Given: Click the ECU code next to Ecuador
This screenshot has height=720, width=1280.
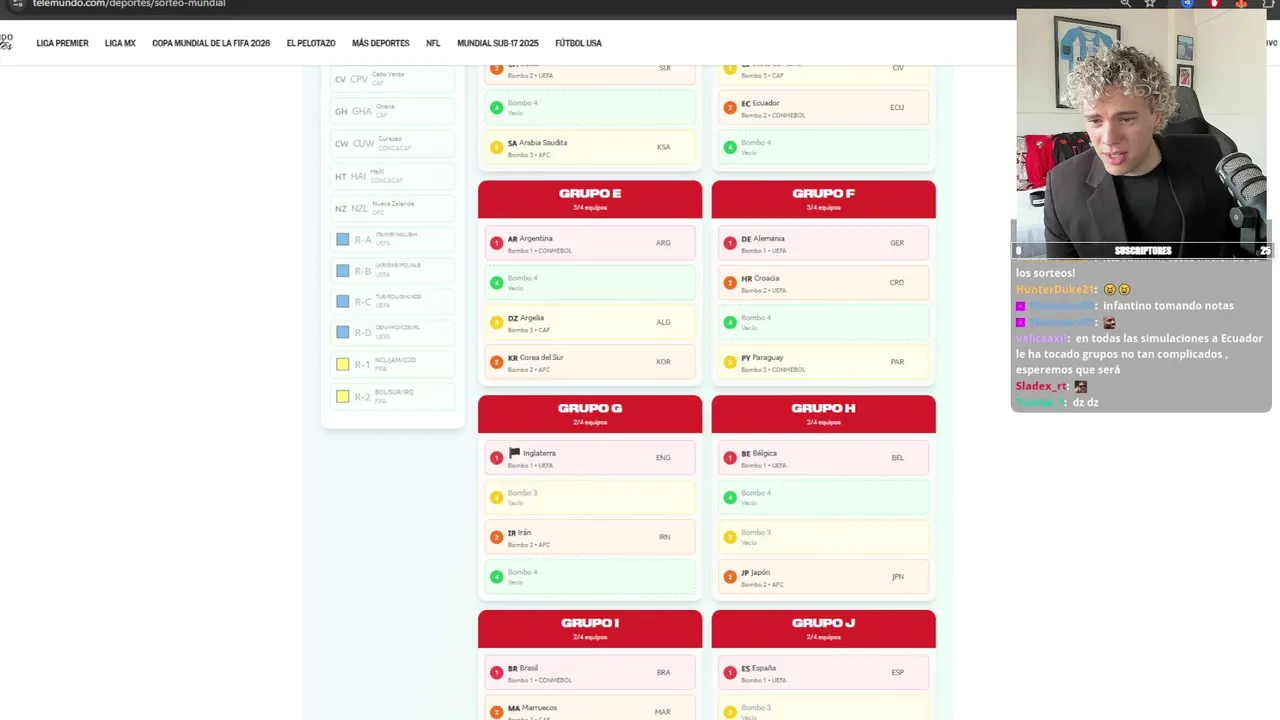Looking at the screenshot, I should (x=897, y=107).
